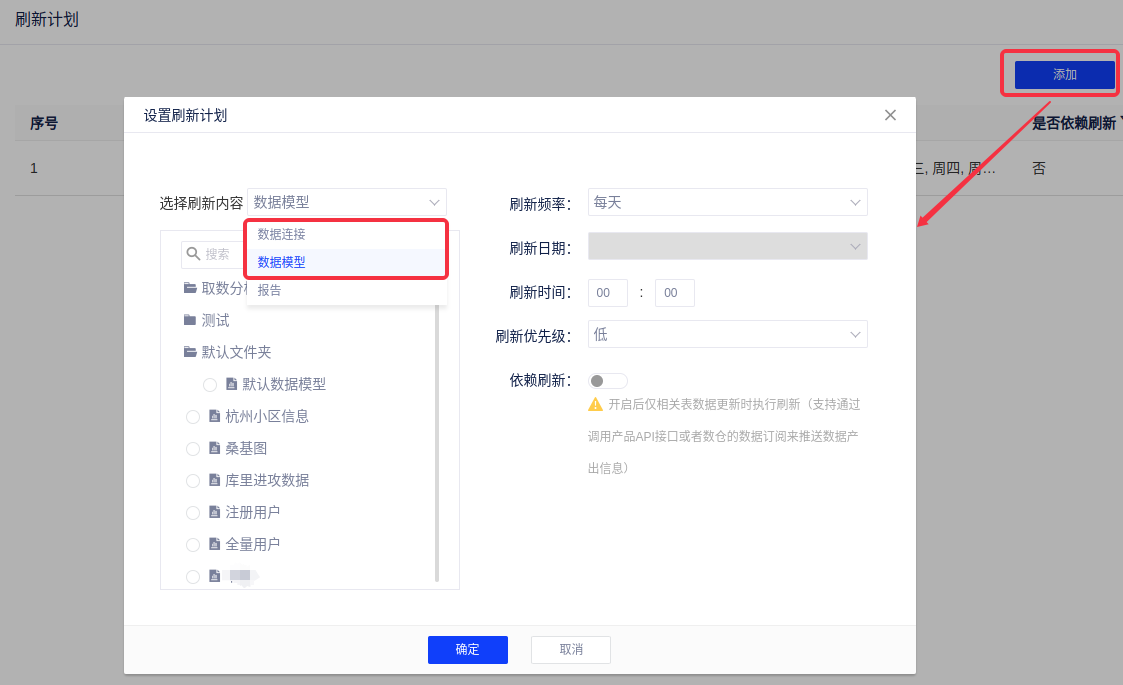Select the 默认数据模型 radio button
The image size is (1123, 685).
click(210, 385)
